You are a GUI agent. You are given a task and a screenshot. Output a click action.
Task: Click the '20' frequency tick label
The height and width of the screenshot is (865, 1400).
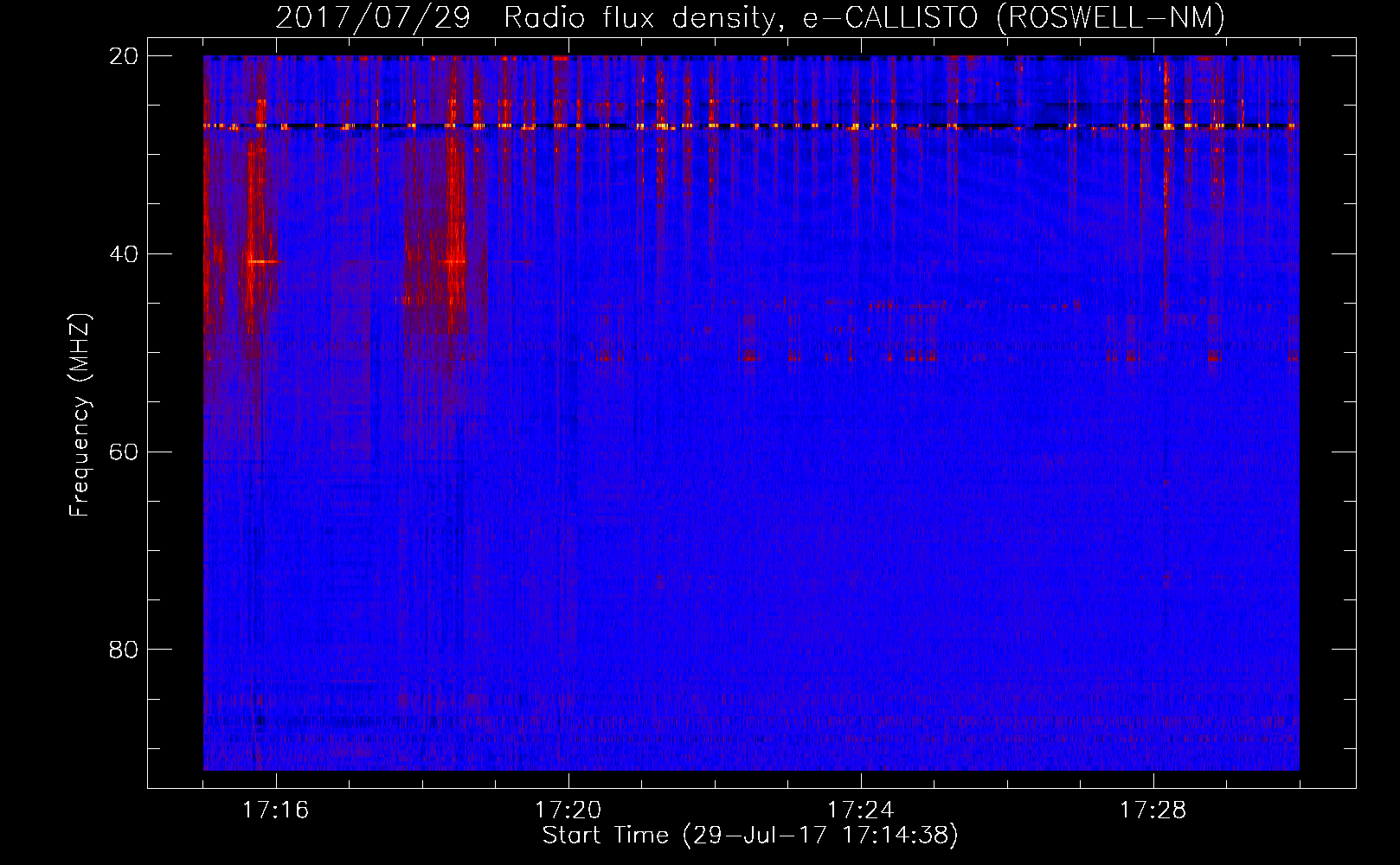click(124, 56)
